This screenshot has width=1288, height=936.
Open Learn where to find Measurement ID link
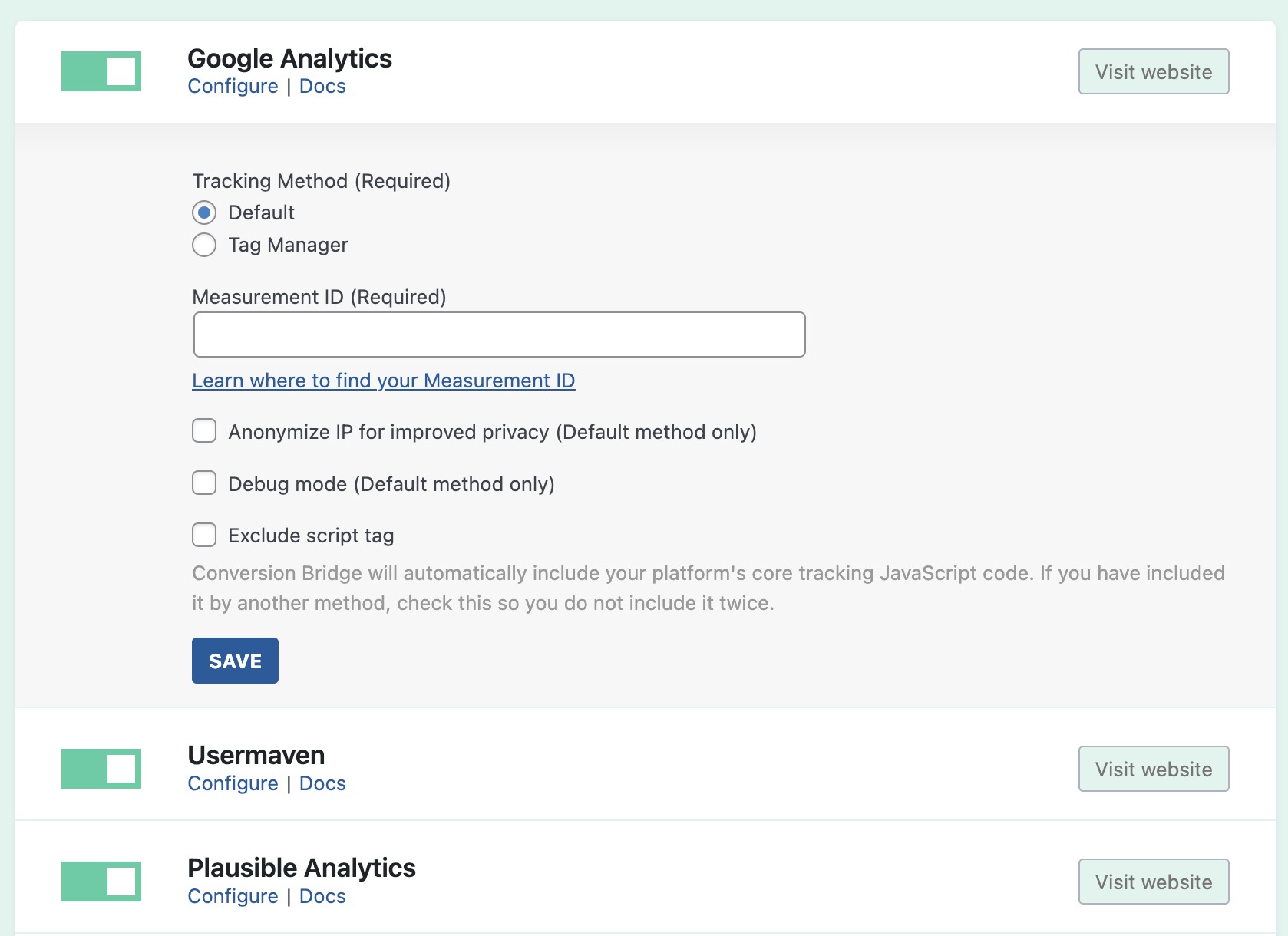383,381
